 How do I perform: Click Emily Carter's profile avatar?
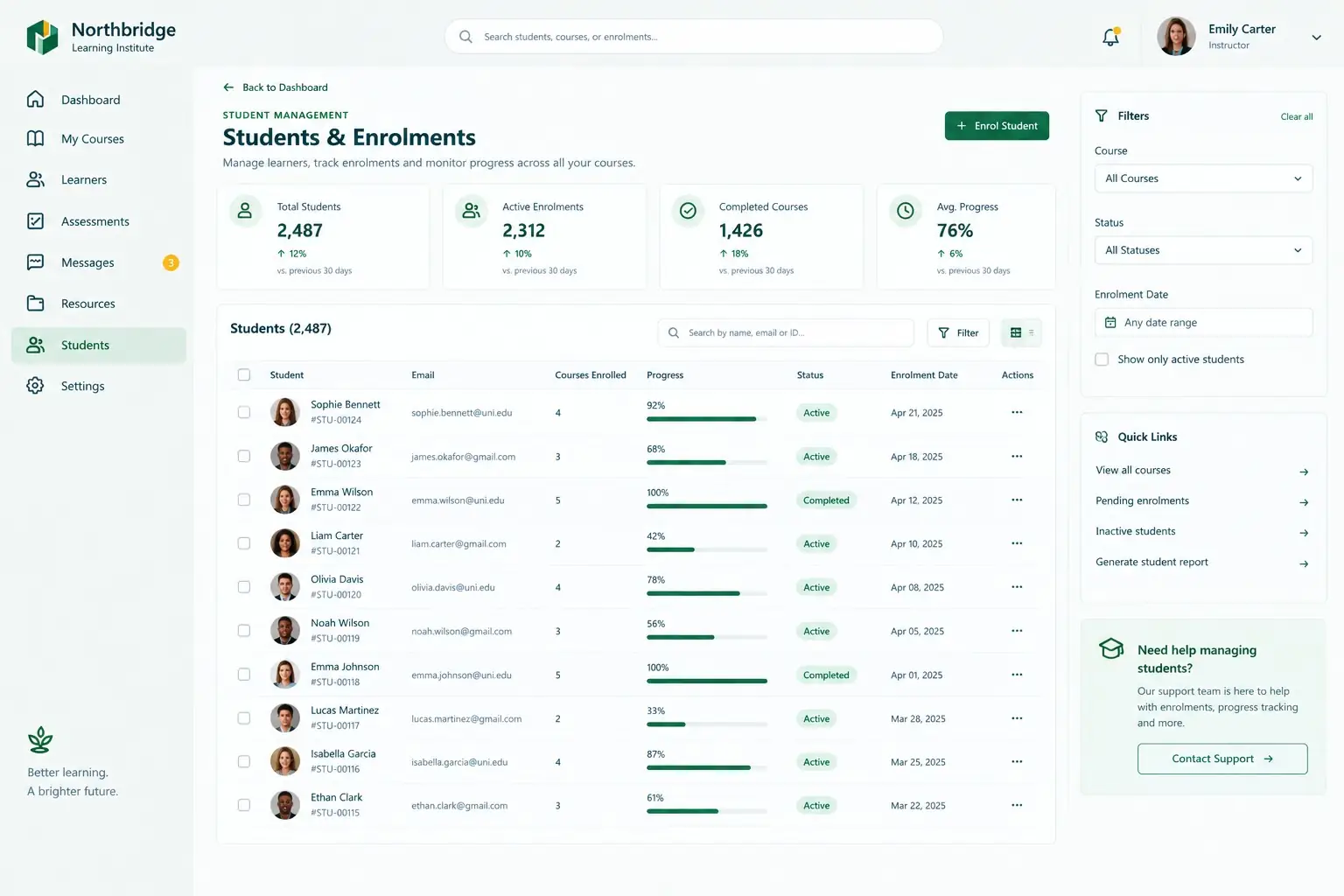(1176, 37)
